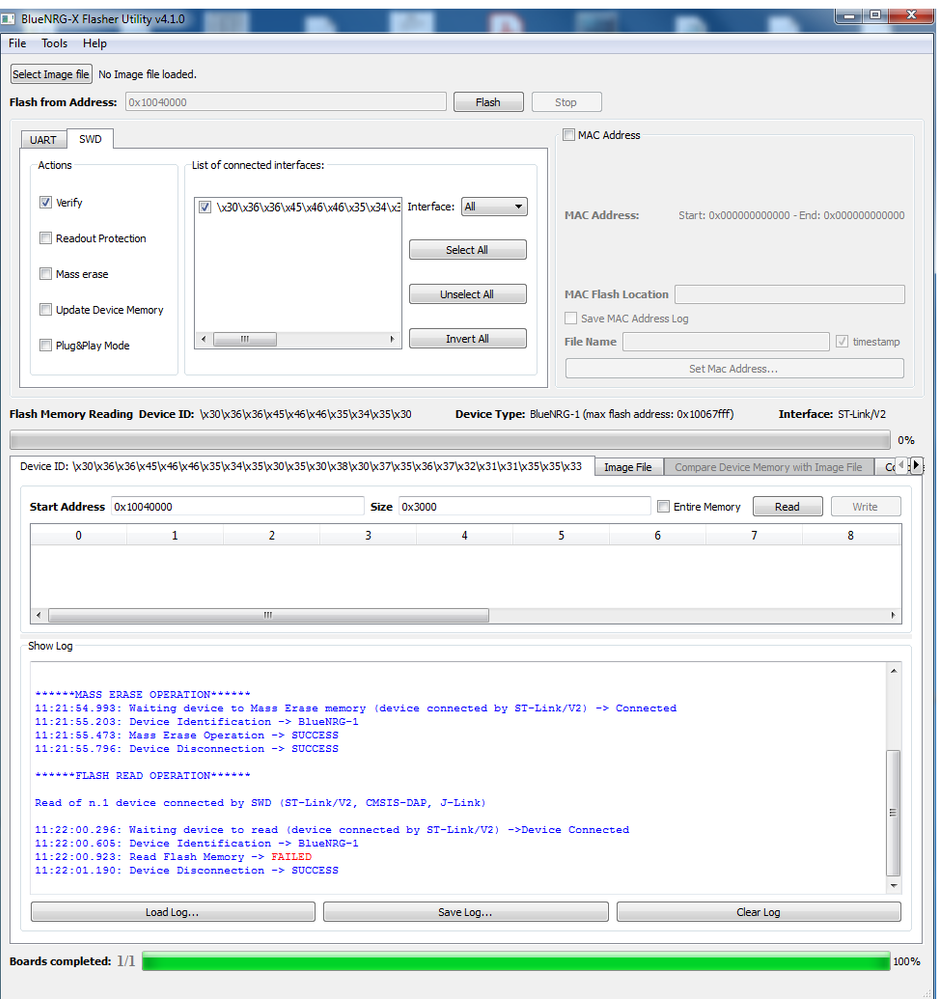Enable Readout Protection option
The image size is (937, 999).
(45, 238)
